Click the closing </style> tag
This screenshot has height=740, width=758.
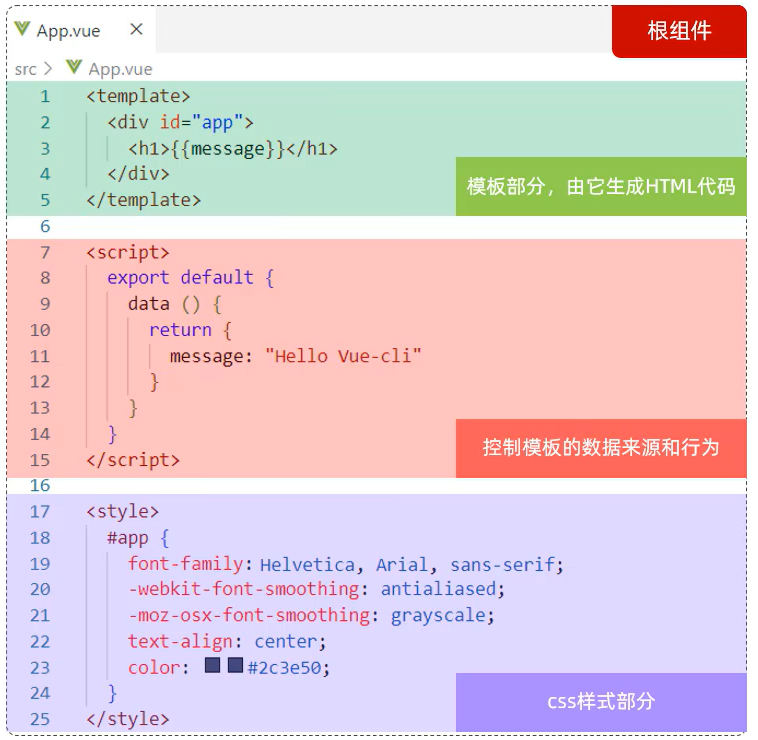[128, 719]
